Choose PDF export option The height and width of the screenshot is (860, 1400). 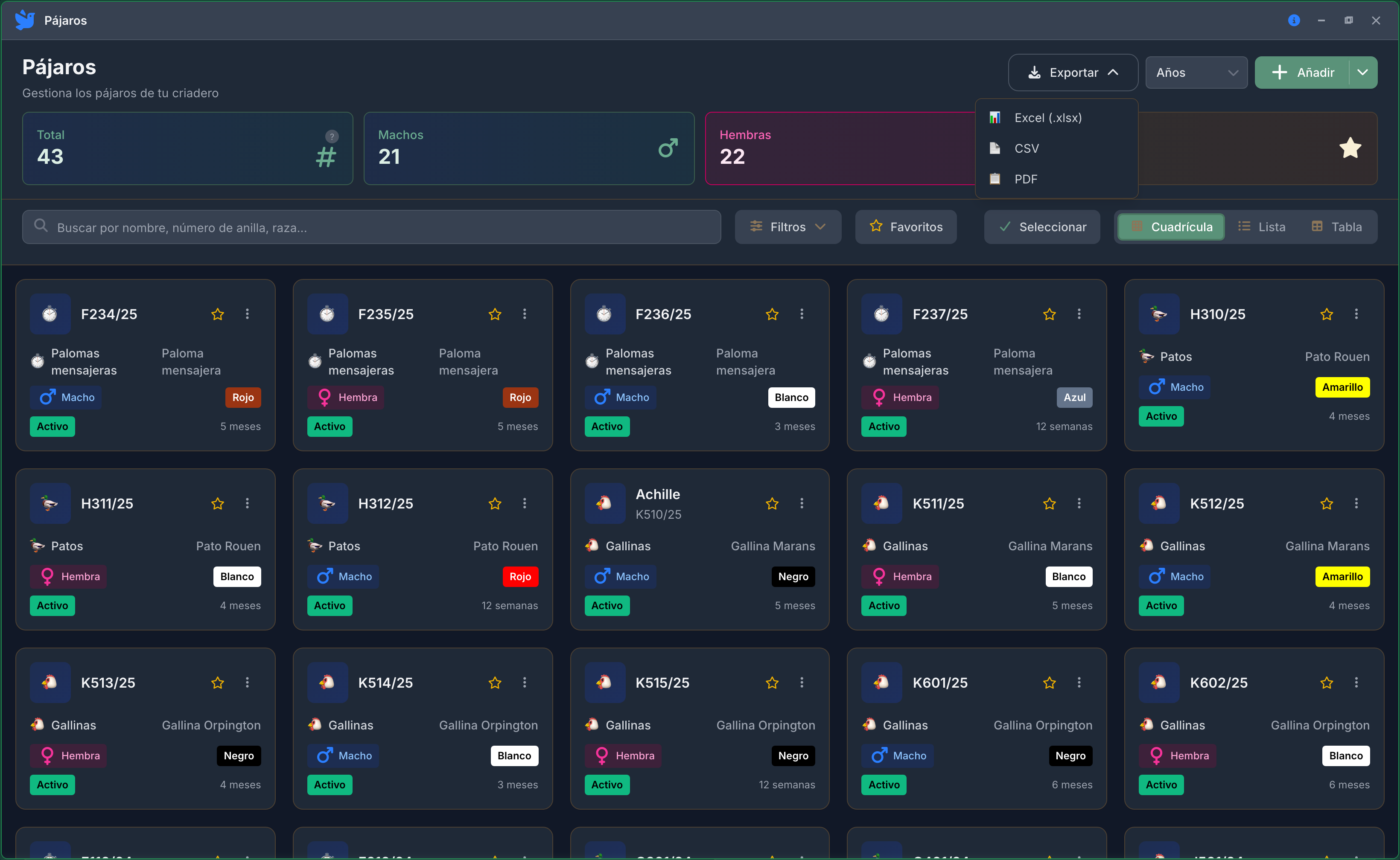[1056, 179]
